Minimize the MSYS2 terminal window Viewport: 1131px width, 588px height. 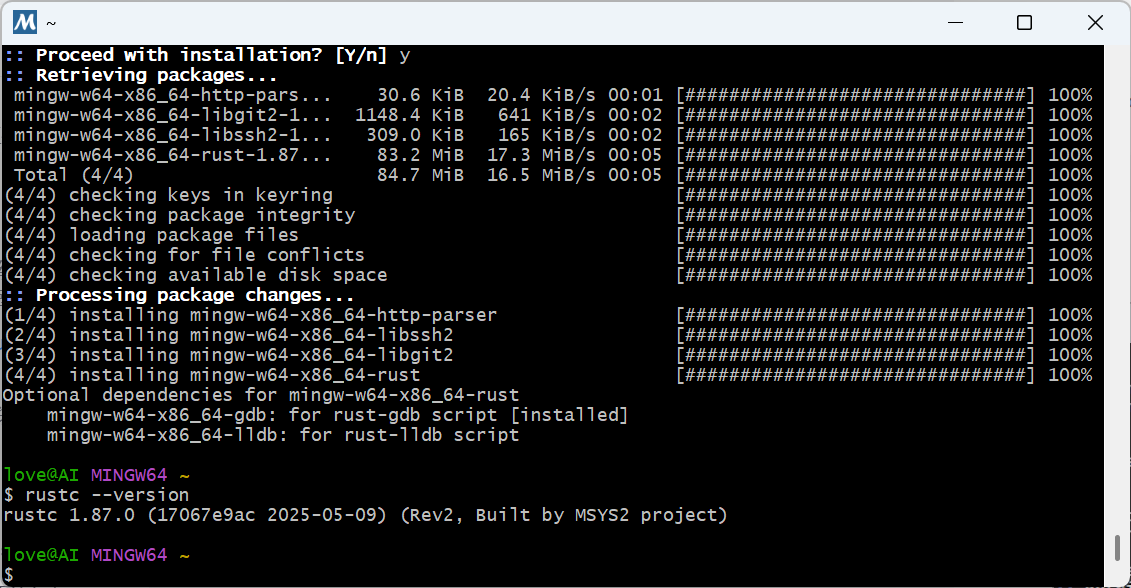pyautogui.click(x=956, y=22)
